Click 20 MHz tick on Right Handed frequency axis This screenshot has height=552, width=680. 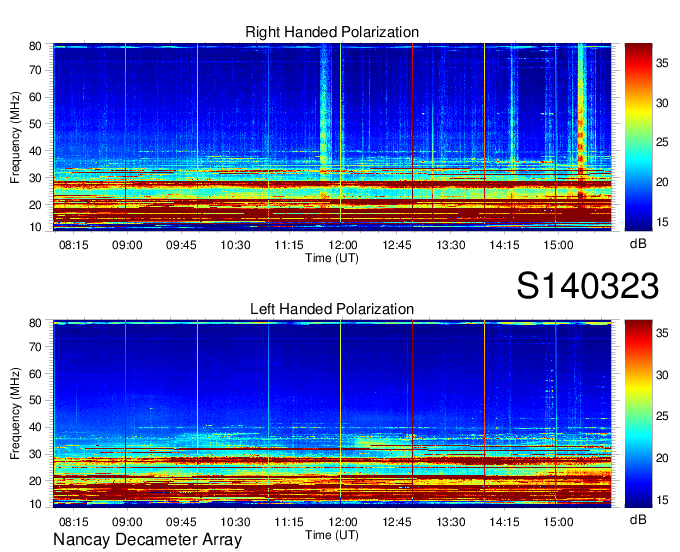(35, 205)
